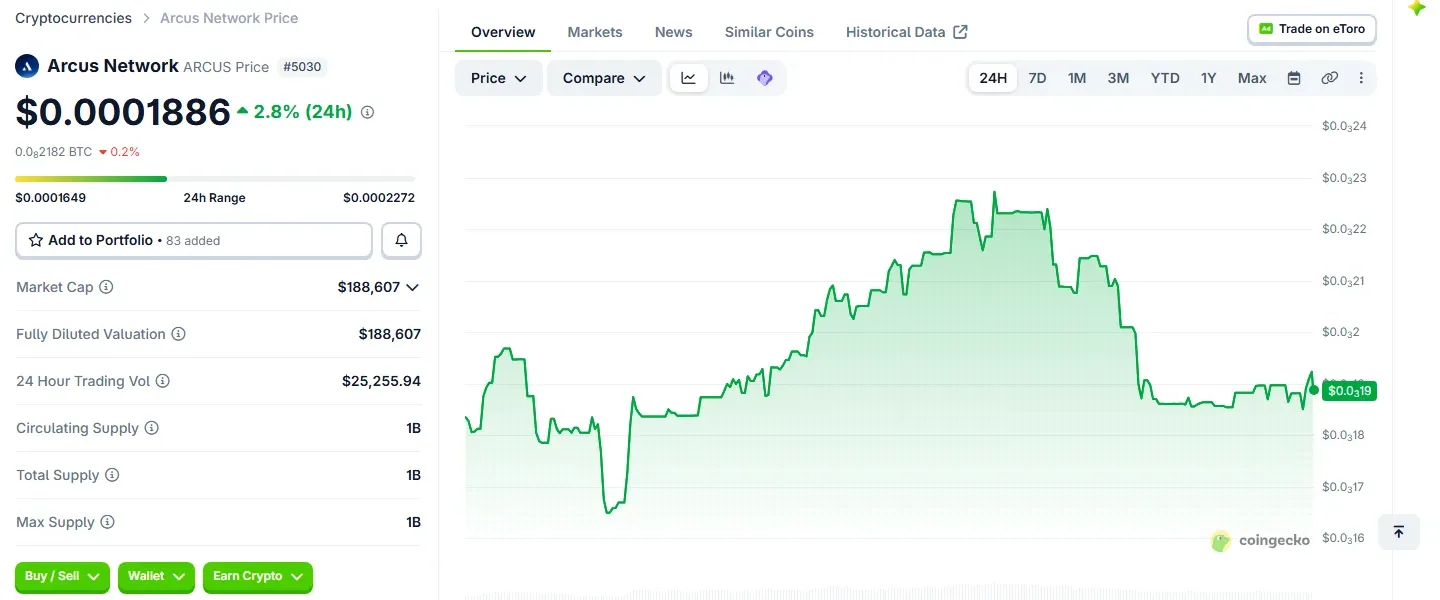Click the sparkle icon in top-right corner
Viewport: 1440px width, 600px height.
tap(1417, 7)
